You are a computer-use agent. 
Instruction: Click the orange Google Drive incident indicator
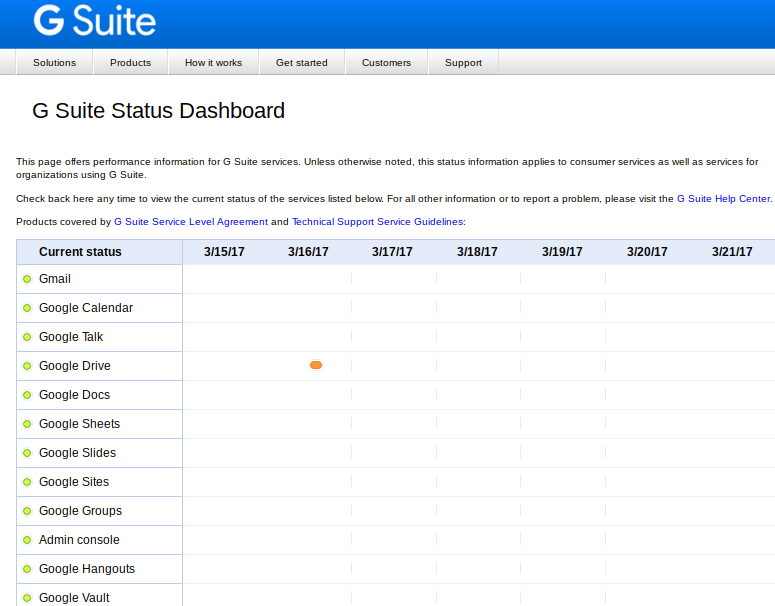click(x=316, y=366)
